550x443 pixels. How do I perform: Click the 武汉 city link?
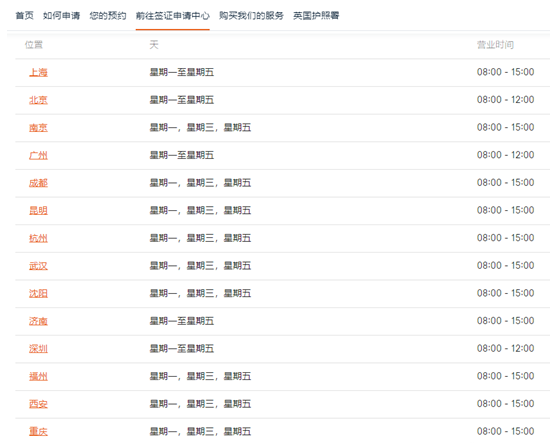(x=38, y=266)
